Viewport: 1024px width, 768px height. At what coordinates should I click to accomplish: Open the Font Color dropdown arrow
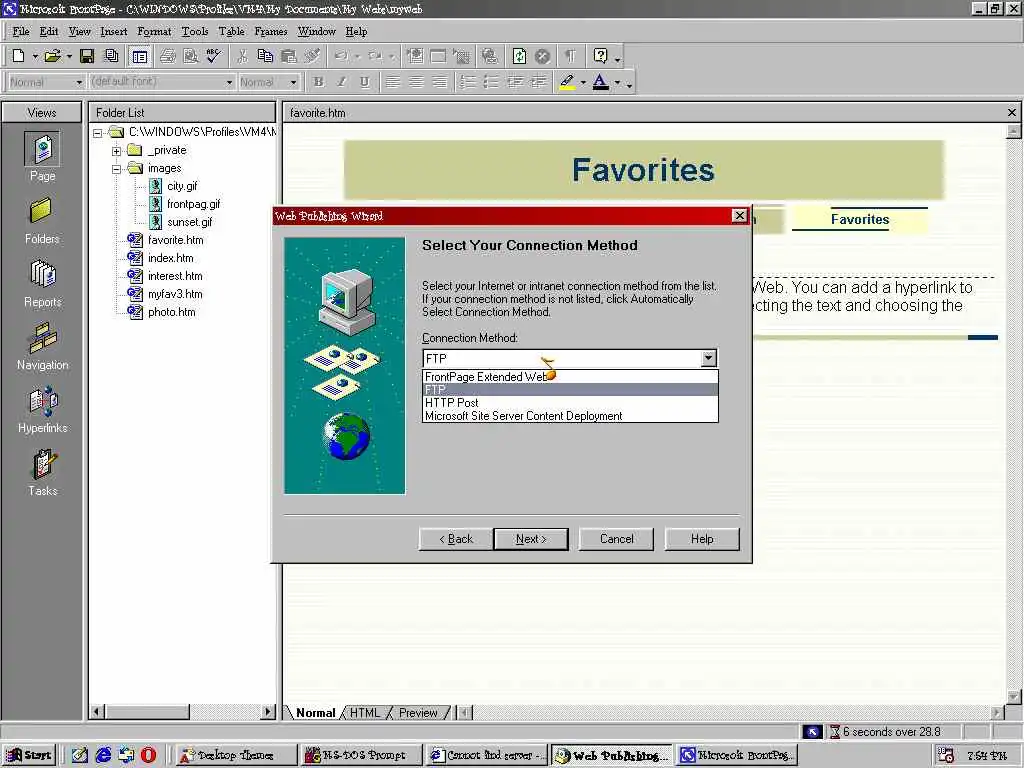617,82
